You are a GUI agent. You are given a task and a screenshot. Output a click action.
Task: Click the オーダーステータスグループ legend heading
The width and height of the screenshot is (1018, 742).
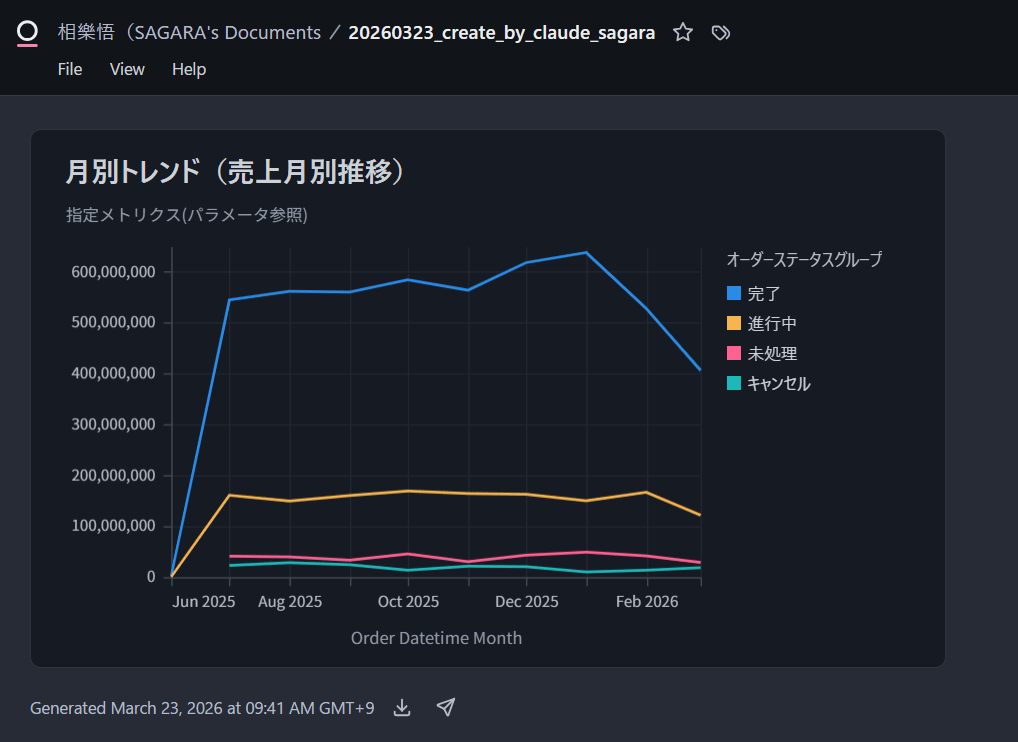pos(804,260)
